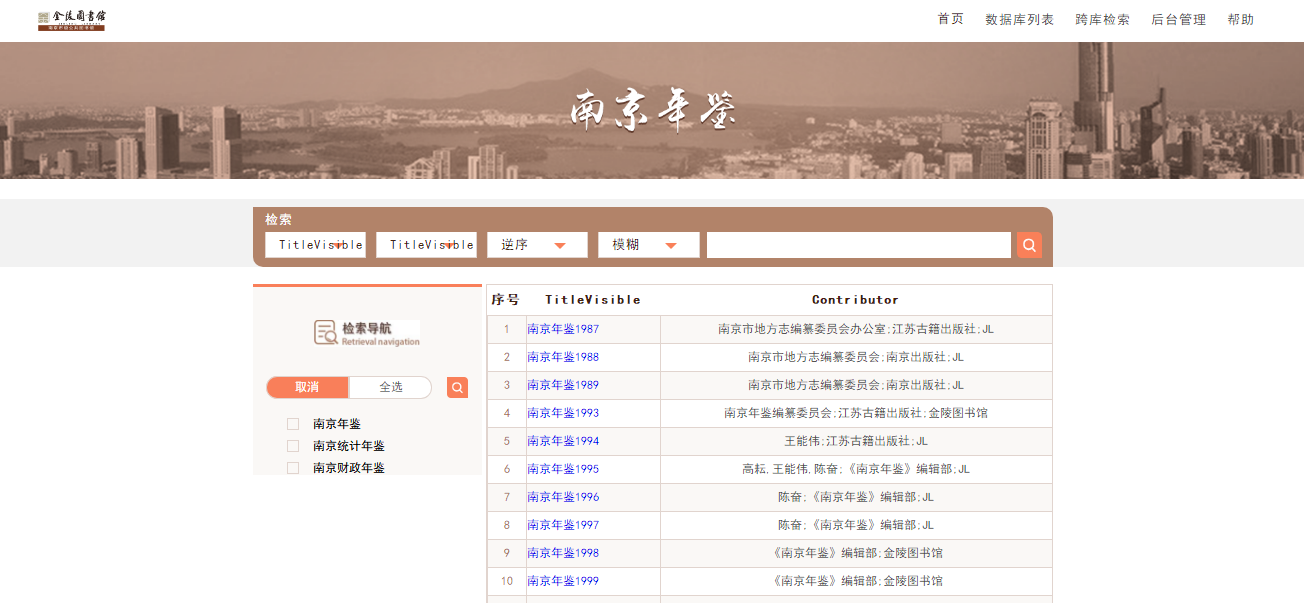Click row number 1 in the 序号 column
1304x603 pixels.
click(507, 329)
